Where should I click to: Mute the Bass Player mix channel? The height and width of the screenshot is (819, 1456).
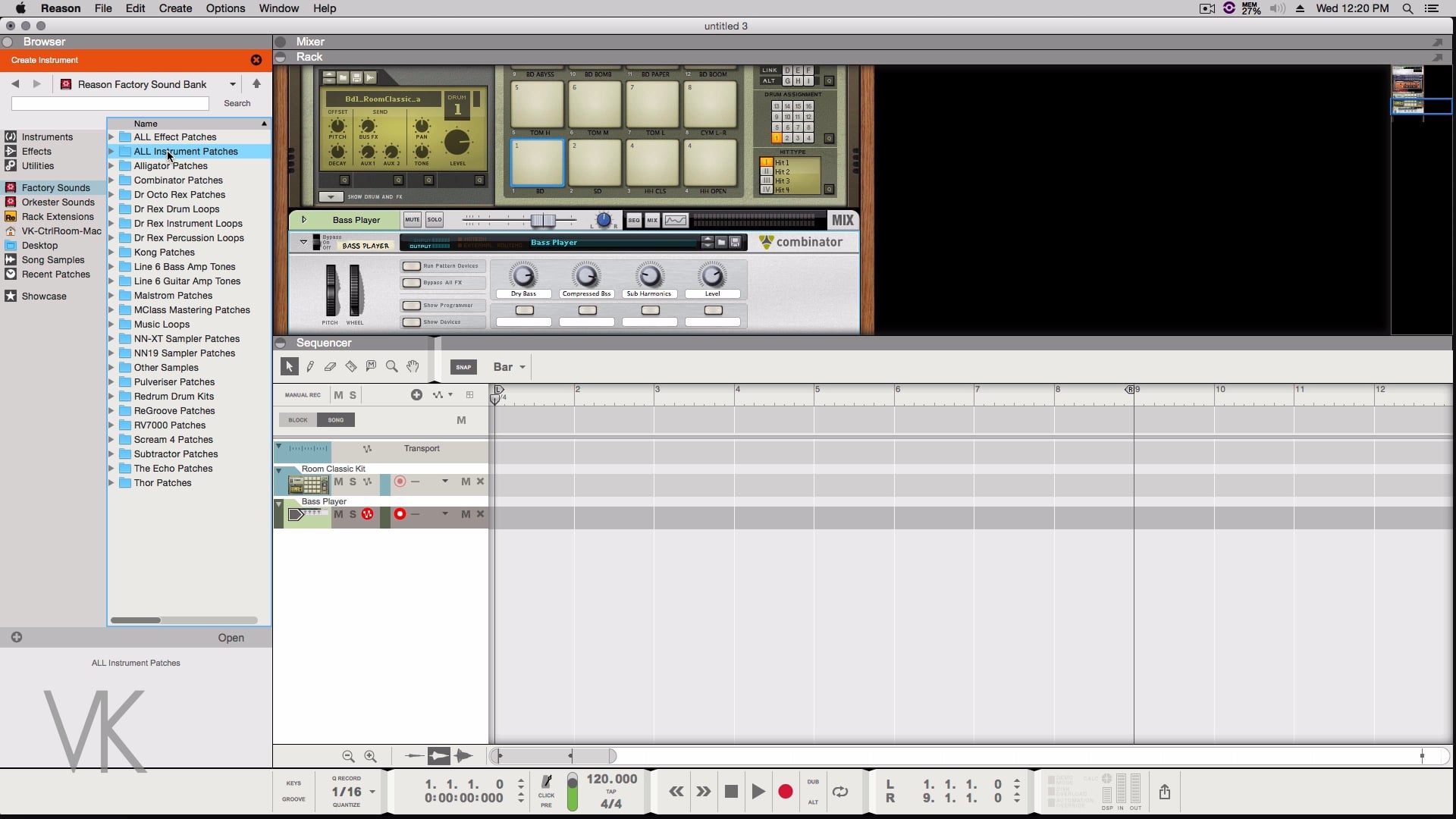click(x=412, y=220)
